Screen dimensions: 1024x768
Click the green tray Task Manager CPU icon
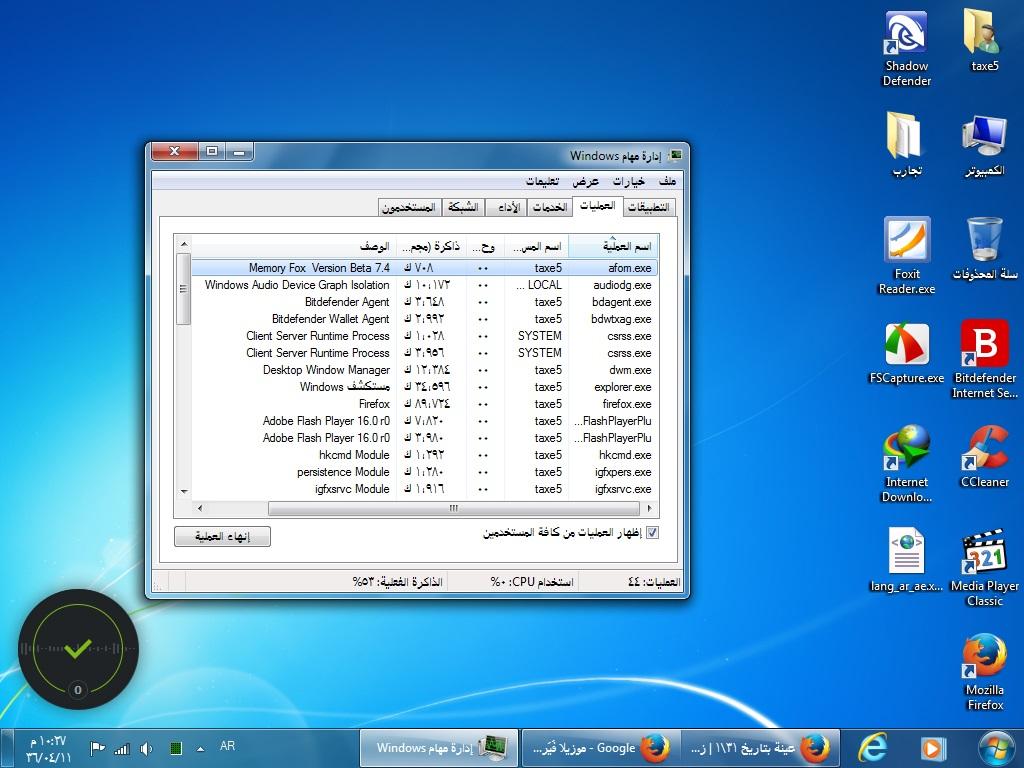pos(176,748)
